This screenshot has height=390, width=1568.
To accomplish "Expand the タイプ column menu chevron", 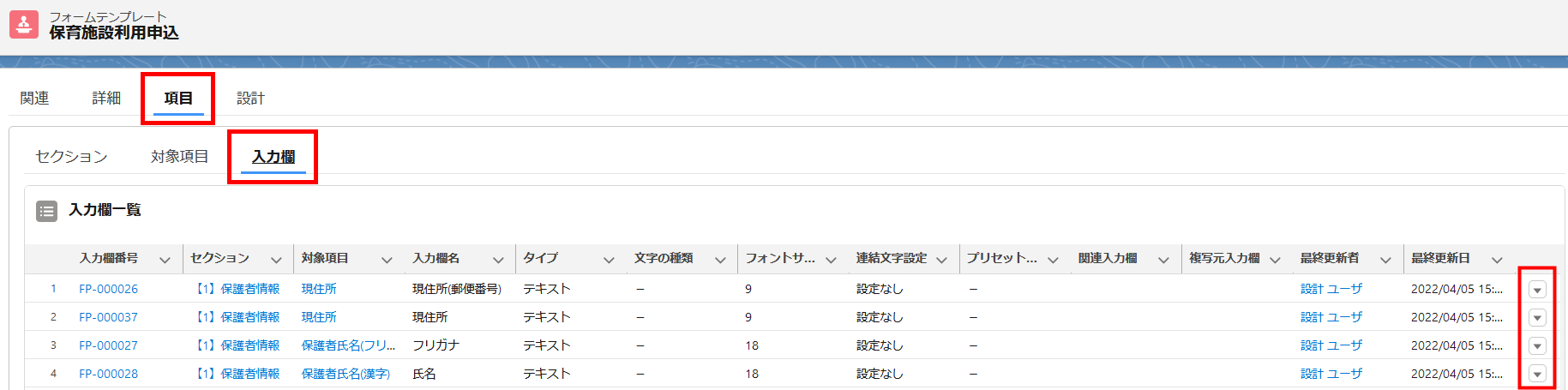I will pos(609,260).
